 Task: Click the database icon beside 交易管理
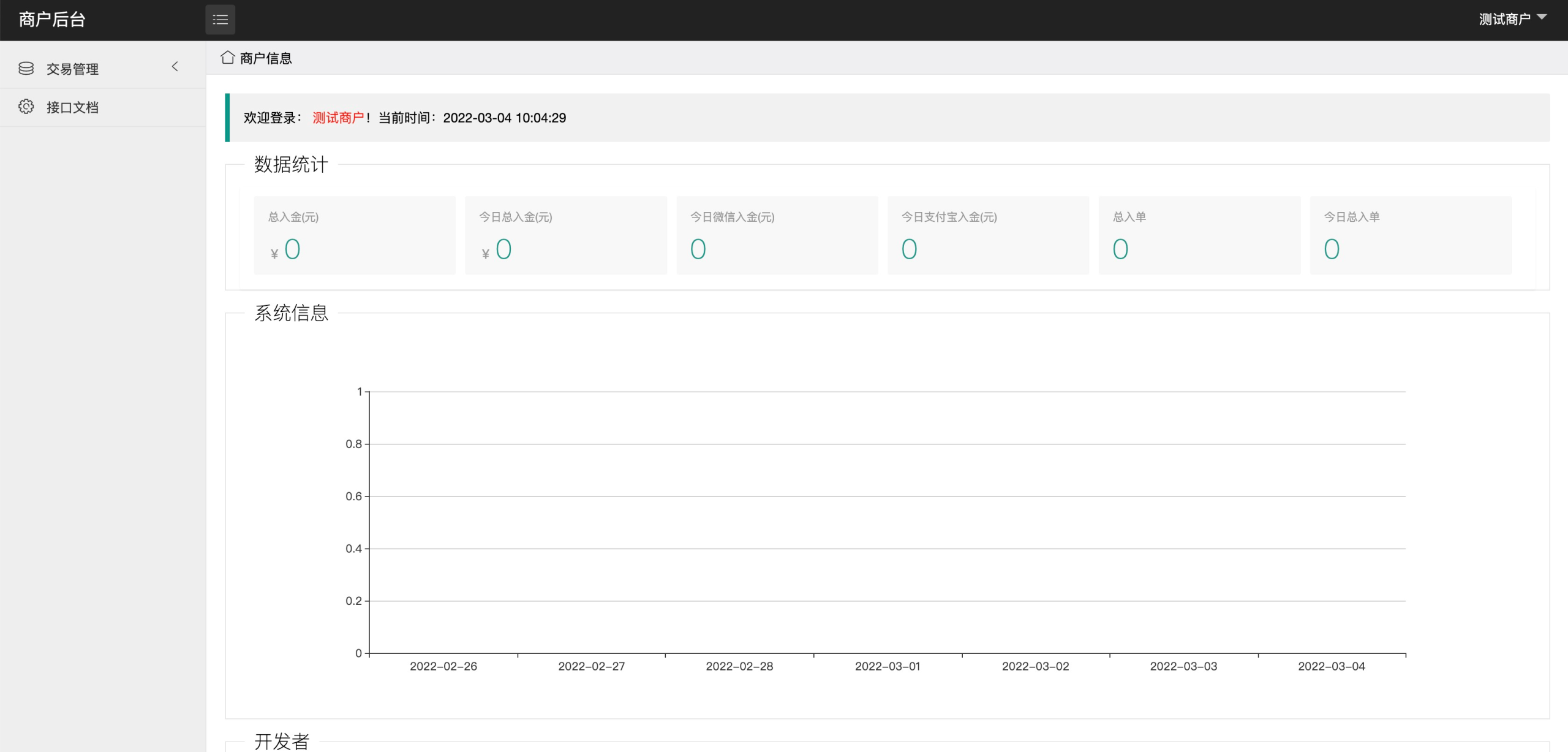pos(26,69)
